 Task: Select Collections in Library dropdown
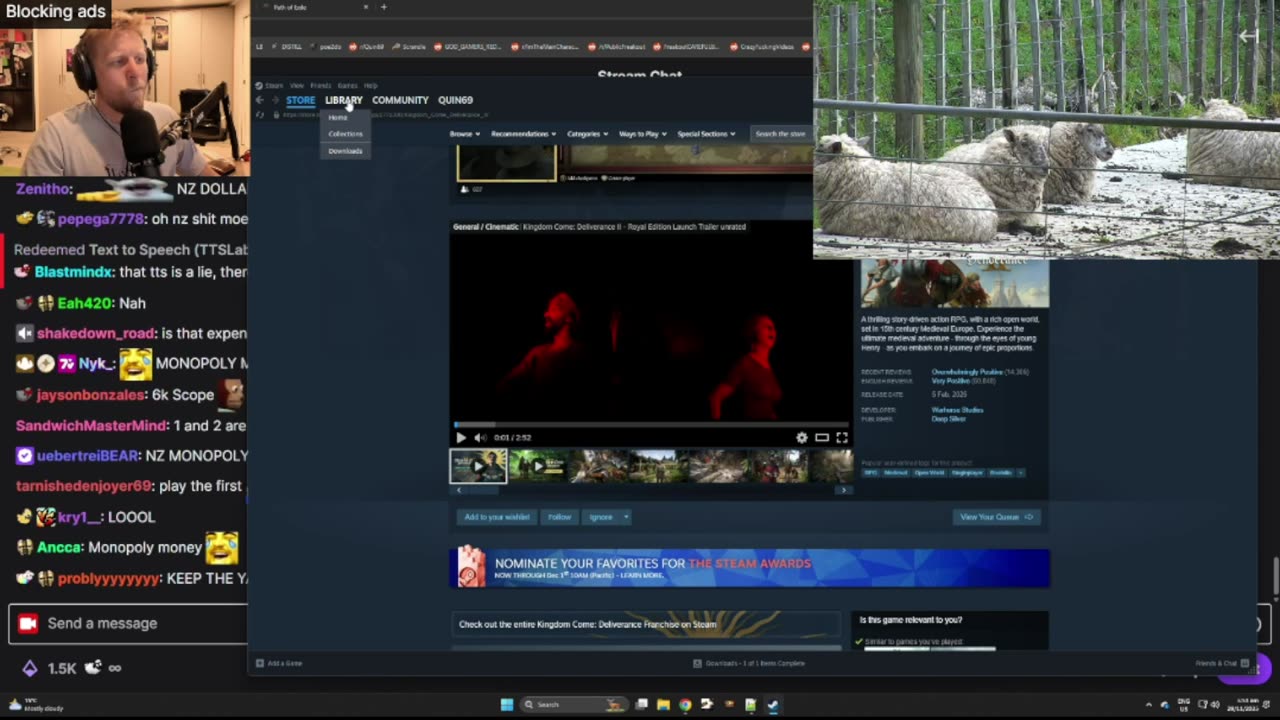pos(345,134)
